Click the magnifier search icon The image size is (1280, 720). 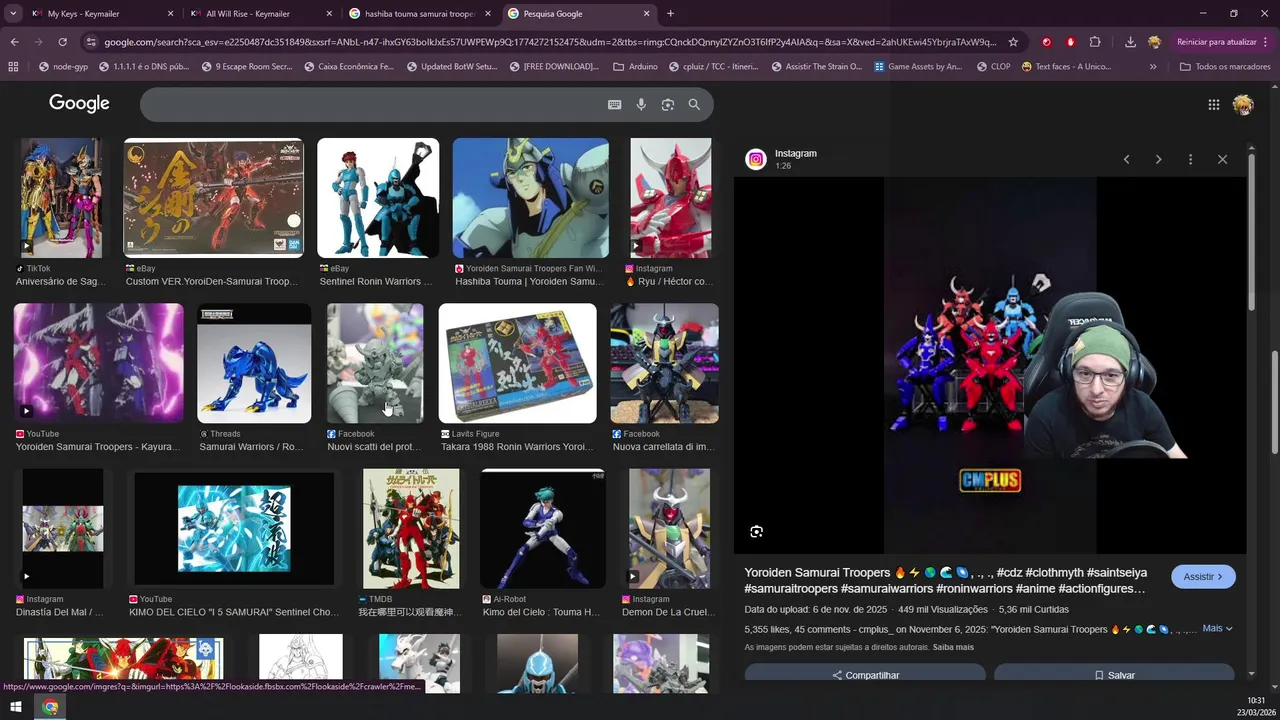click(694, 104)
